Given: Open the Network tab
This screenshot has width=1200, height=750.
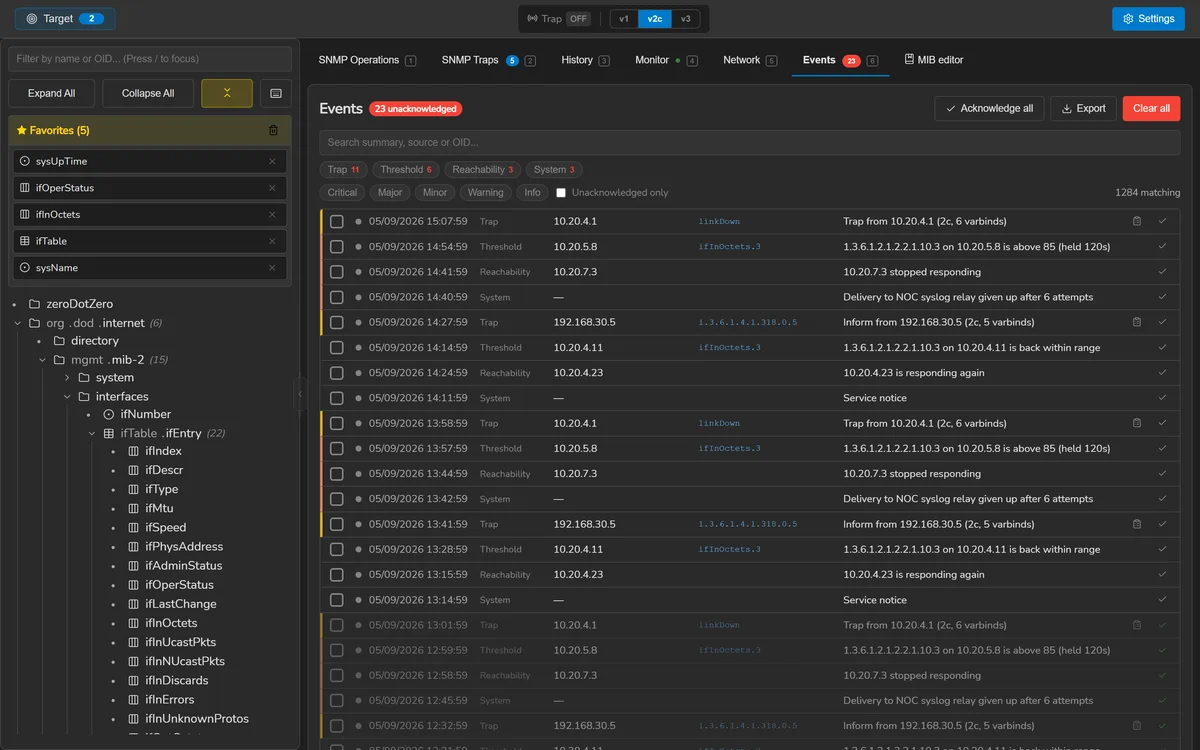Looking at the screenshot, I should (x=750, y=60).
